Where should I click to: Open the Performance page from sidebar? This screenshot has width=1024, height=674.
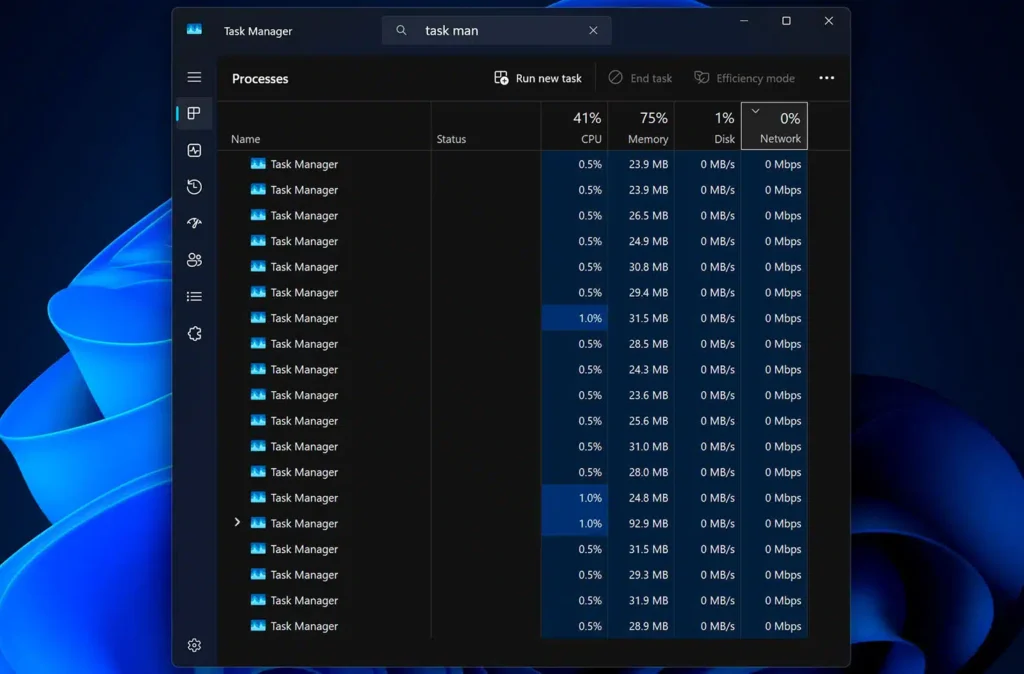[194, 150]
